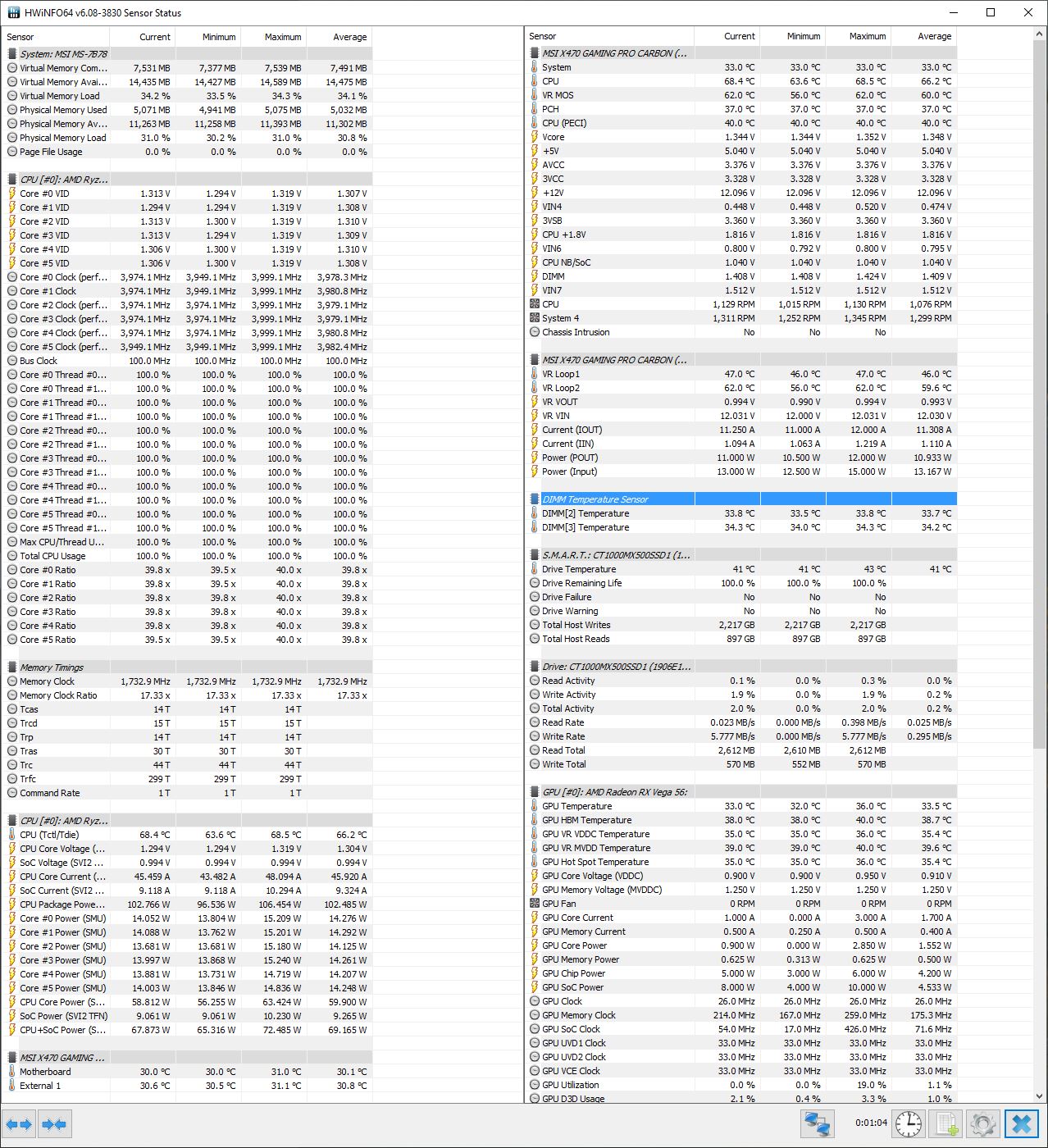Click the circle icon beside Chassis Intrusion
The width and height of the screenshot is (1048, 1148).
[535, 332]
